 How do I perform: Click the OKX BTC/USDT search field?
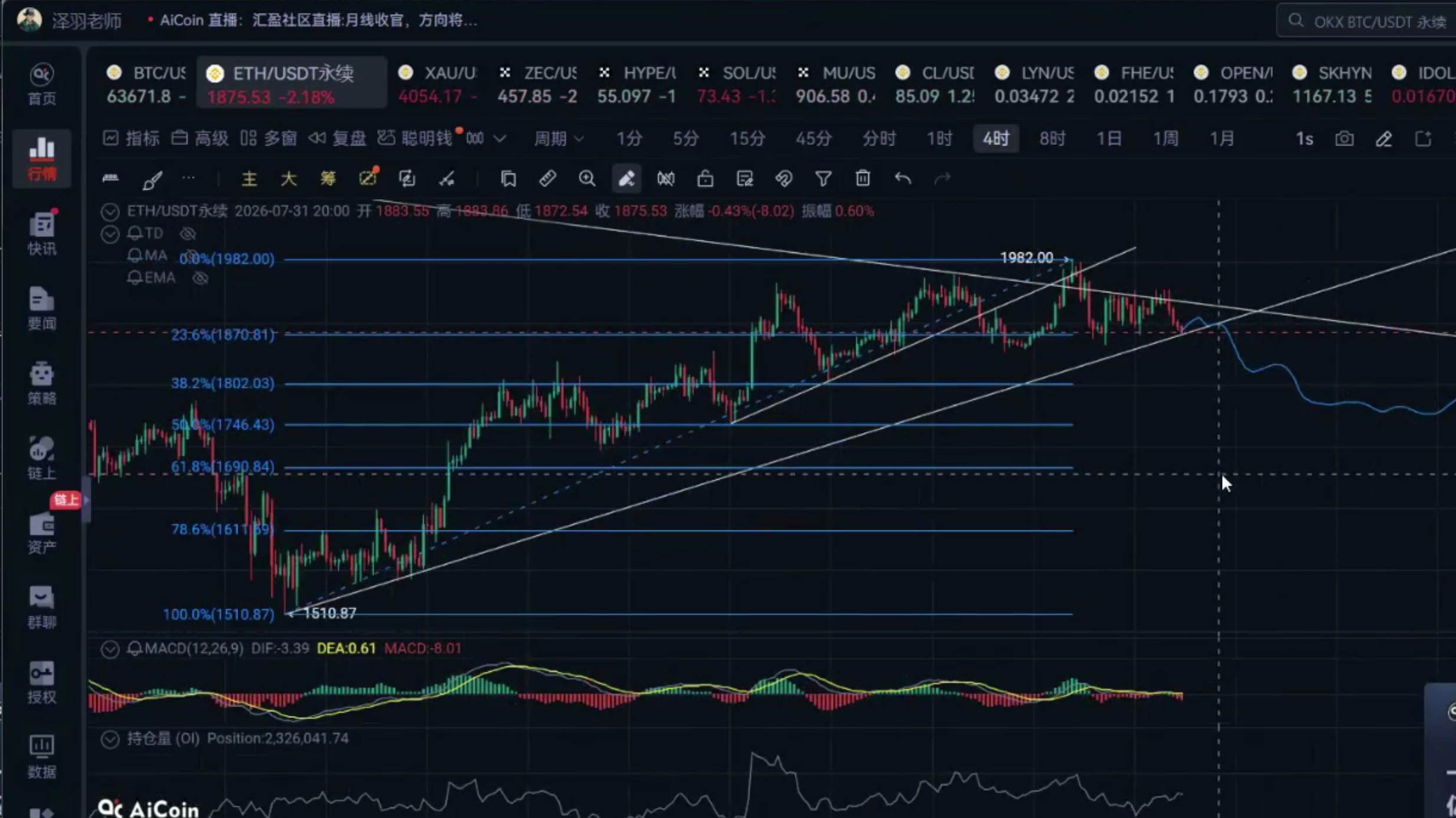[1367, 21]
